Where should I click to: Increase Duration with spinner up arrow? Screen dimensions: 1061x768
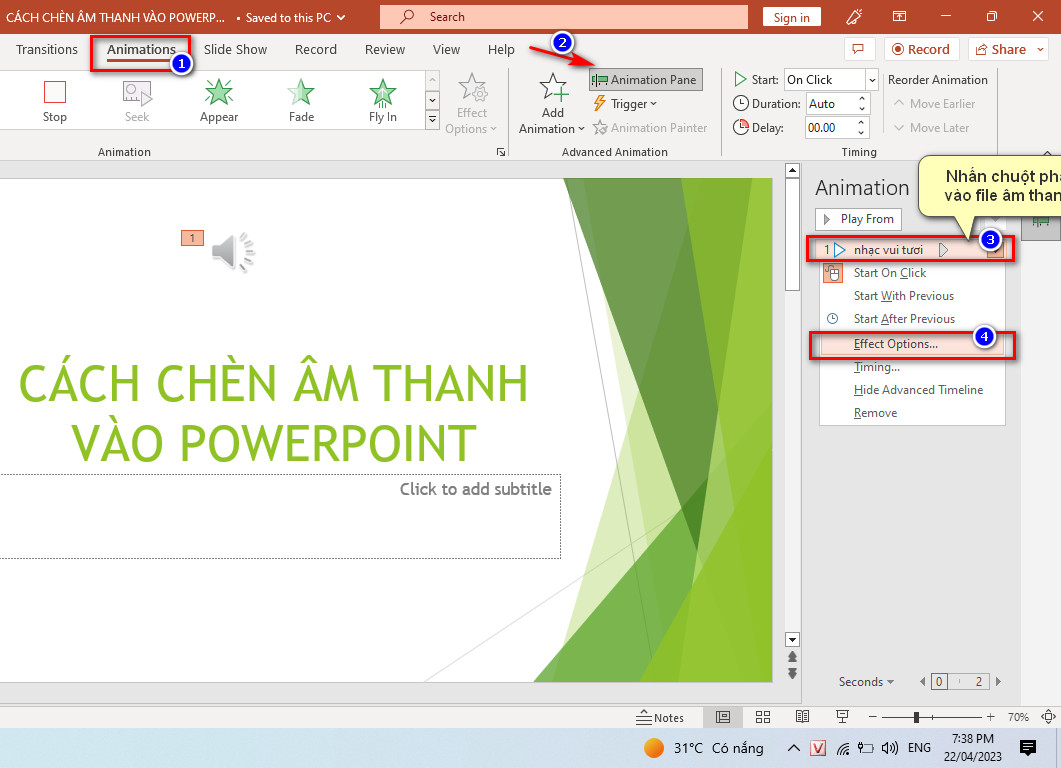(862, 99)
